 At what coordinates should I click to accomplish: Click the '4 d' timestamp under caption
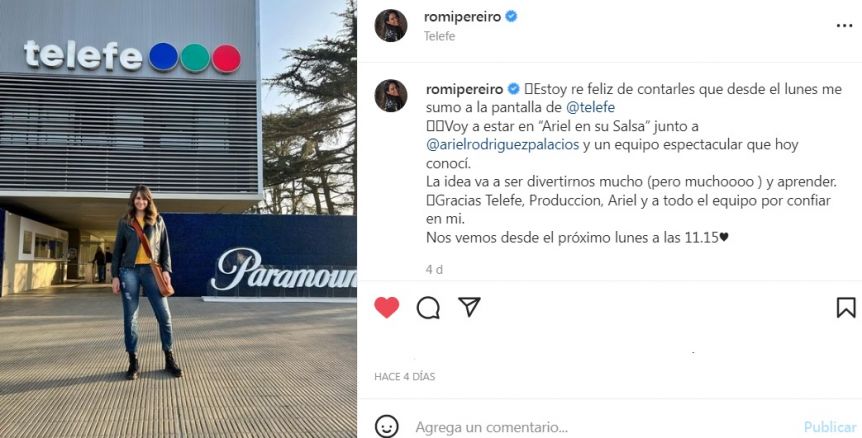point(434,269)
